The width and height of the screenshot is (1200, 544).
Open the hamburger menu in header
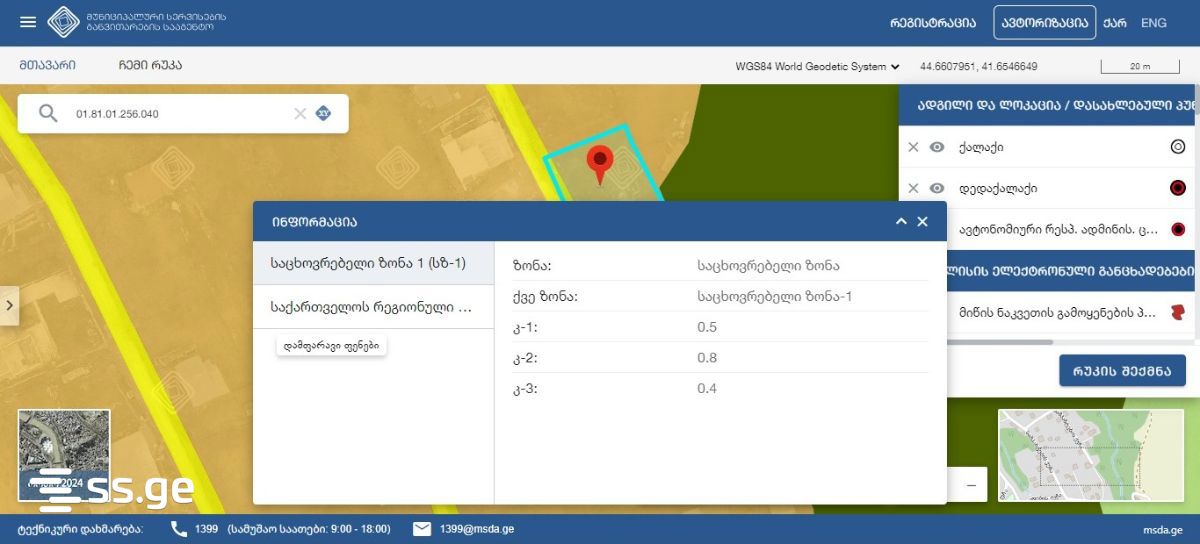(28, 22)
